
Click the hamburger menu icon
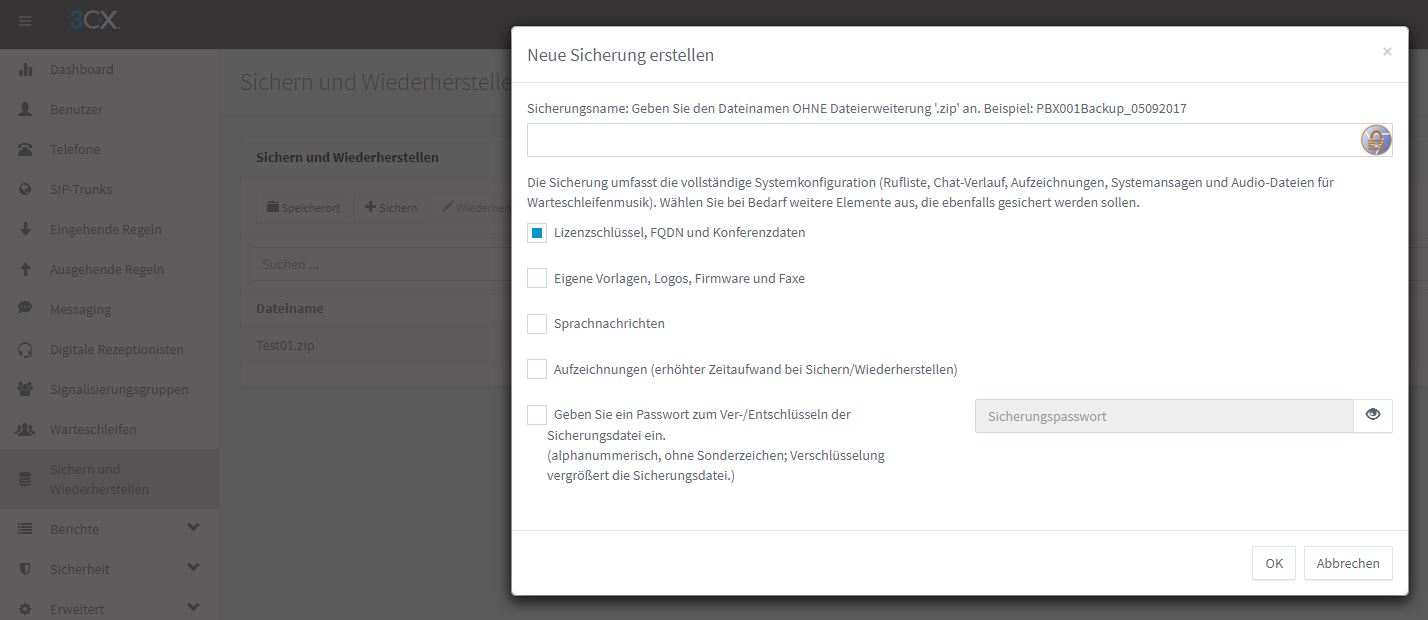click(25, 21)
